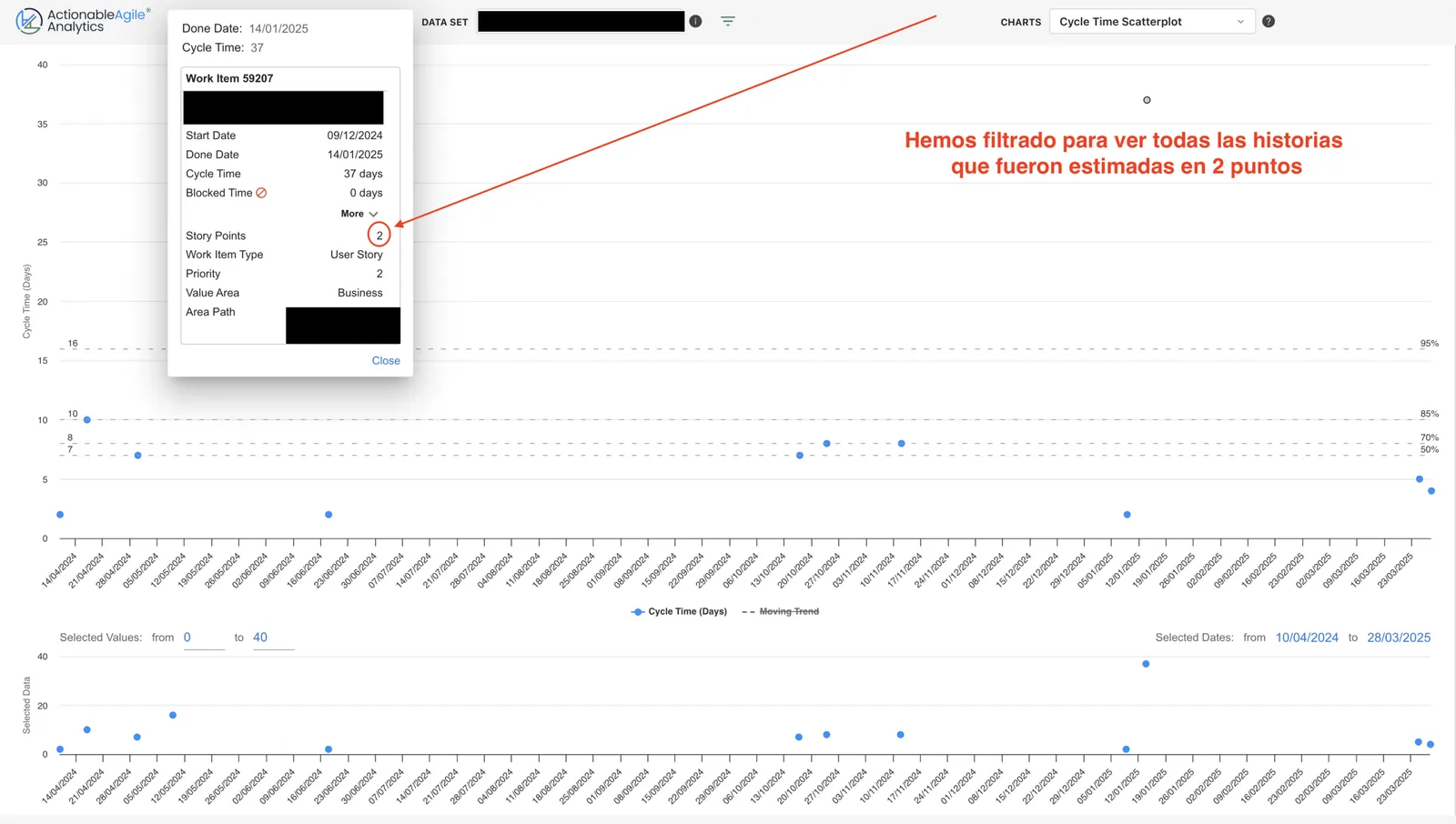1456x824 pixels.
Task: Click the Selected Values from field
Action: click(204, 638)
